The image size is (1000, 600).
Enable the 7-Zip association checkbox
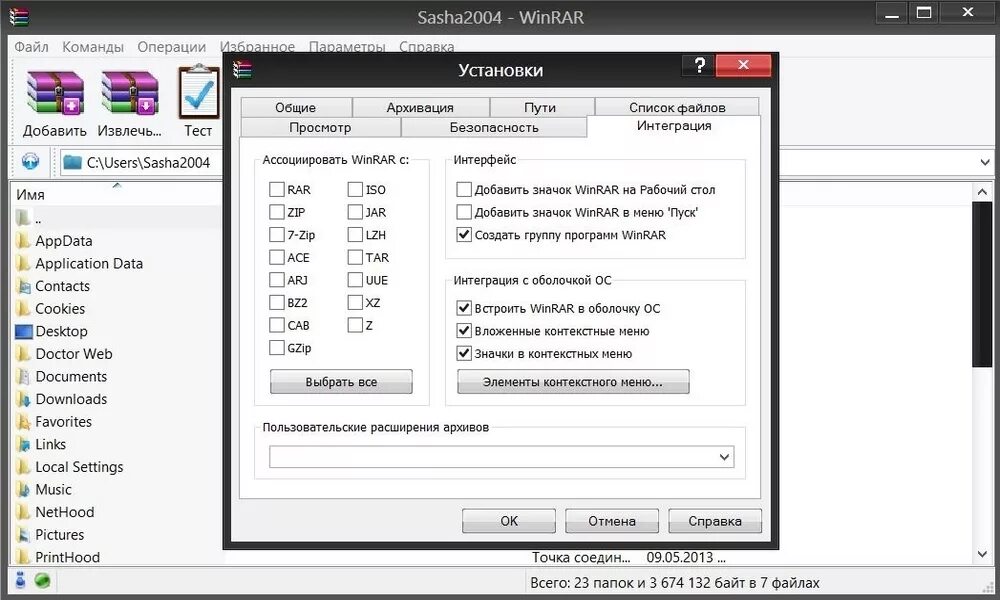point(277,235)
